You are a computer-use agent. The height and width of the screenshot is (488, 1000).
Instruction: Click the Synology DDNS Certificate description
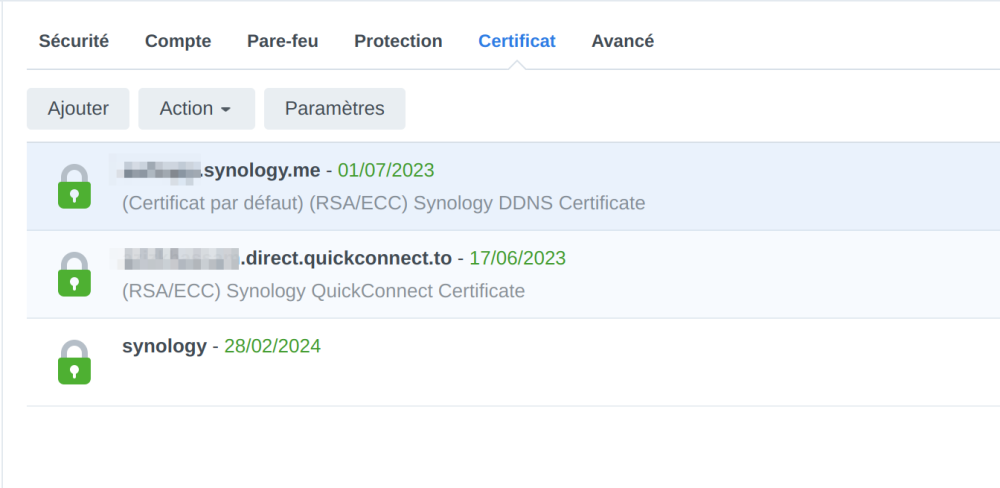point(383,203)
